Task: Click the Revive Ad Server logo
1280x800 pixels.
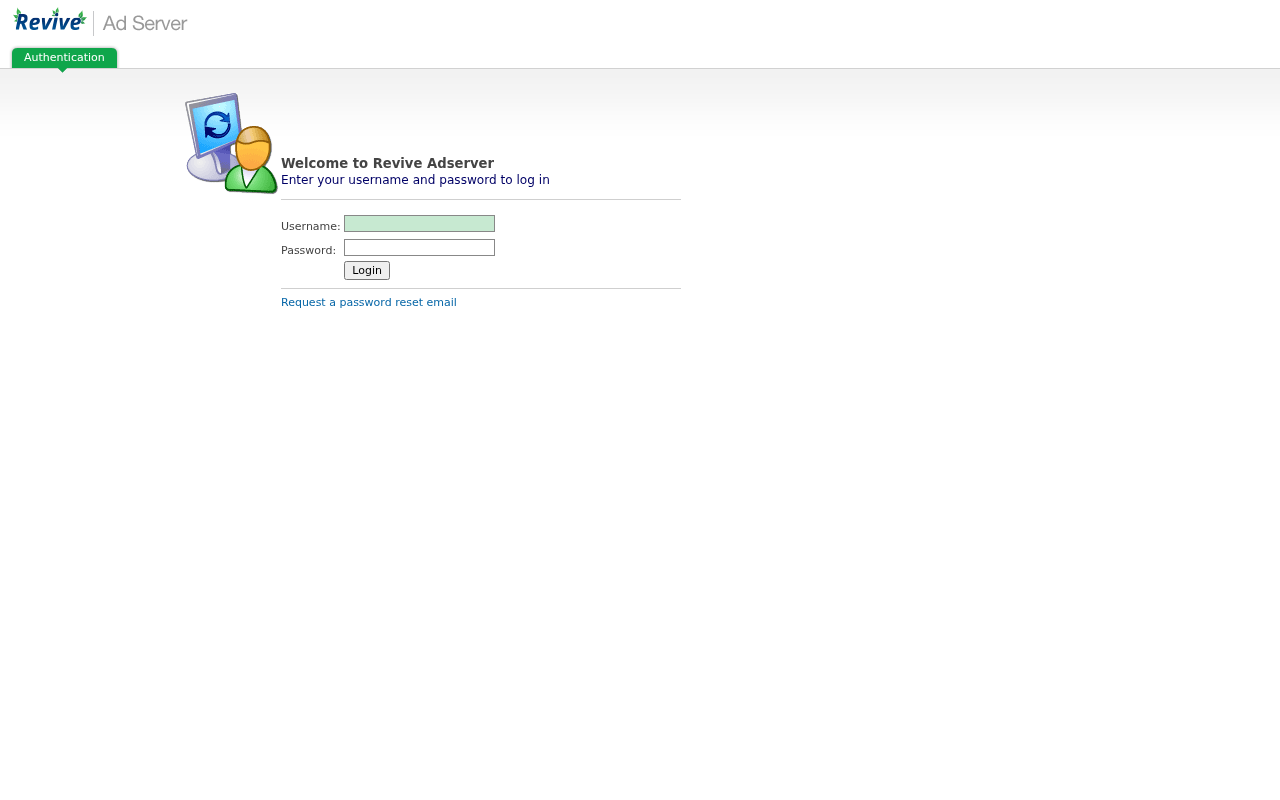Action: (100, 21)
